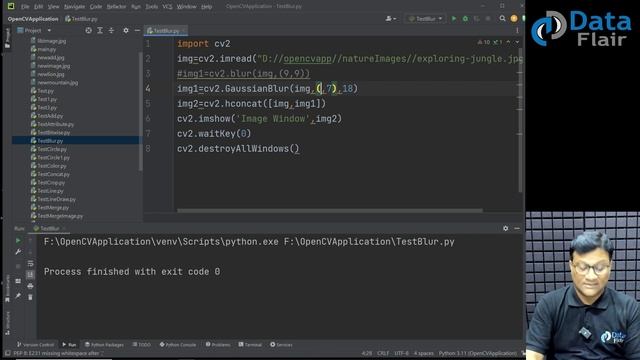
Task: Clear console output with trash icon
Action: 30,297
